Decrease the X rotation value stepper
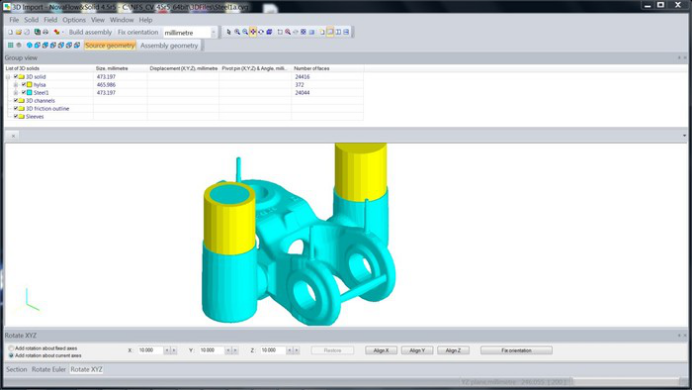The width and height of the screenshot is (693, 390). pos(167,350)
